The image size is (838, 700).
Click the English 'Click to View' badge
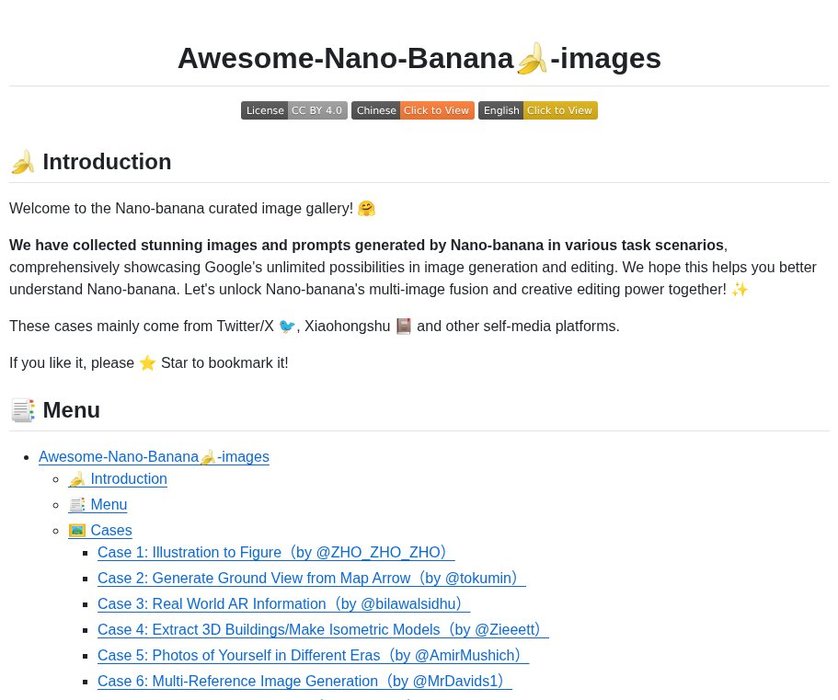537,110
